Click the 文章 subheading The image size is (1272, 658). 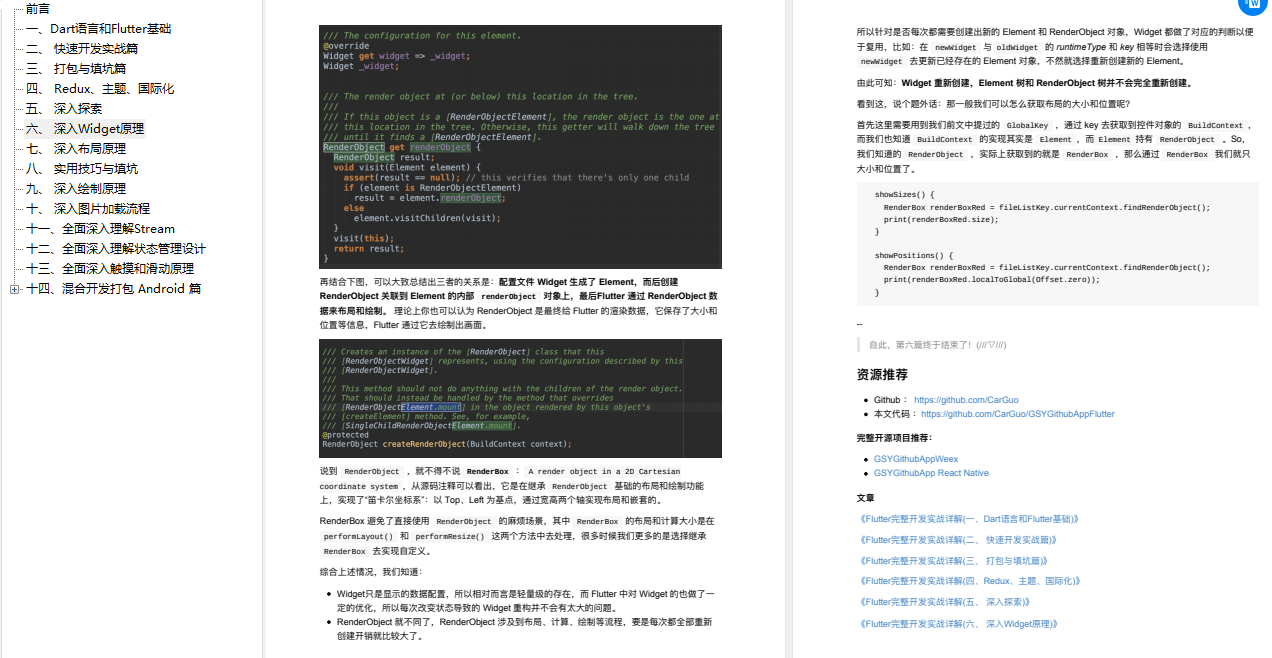(866, 497)
